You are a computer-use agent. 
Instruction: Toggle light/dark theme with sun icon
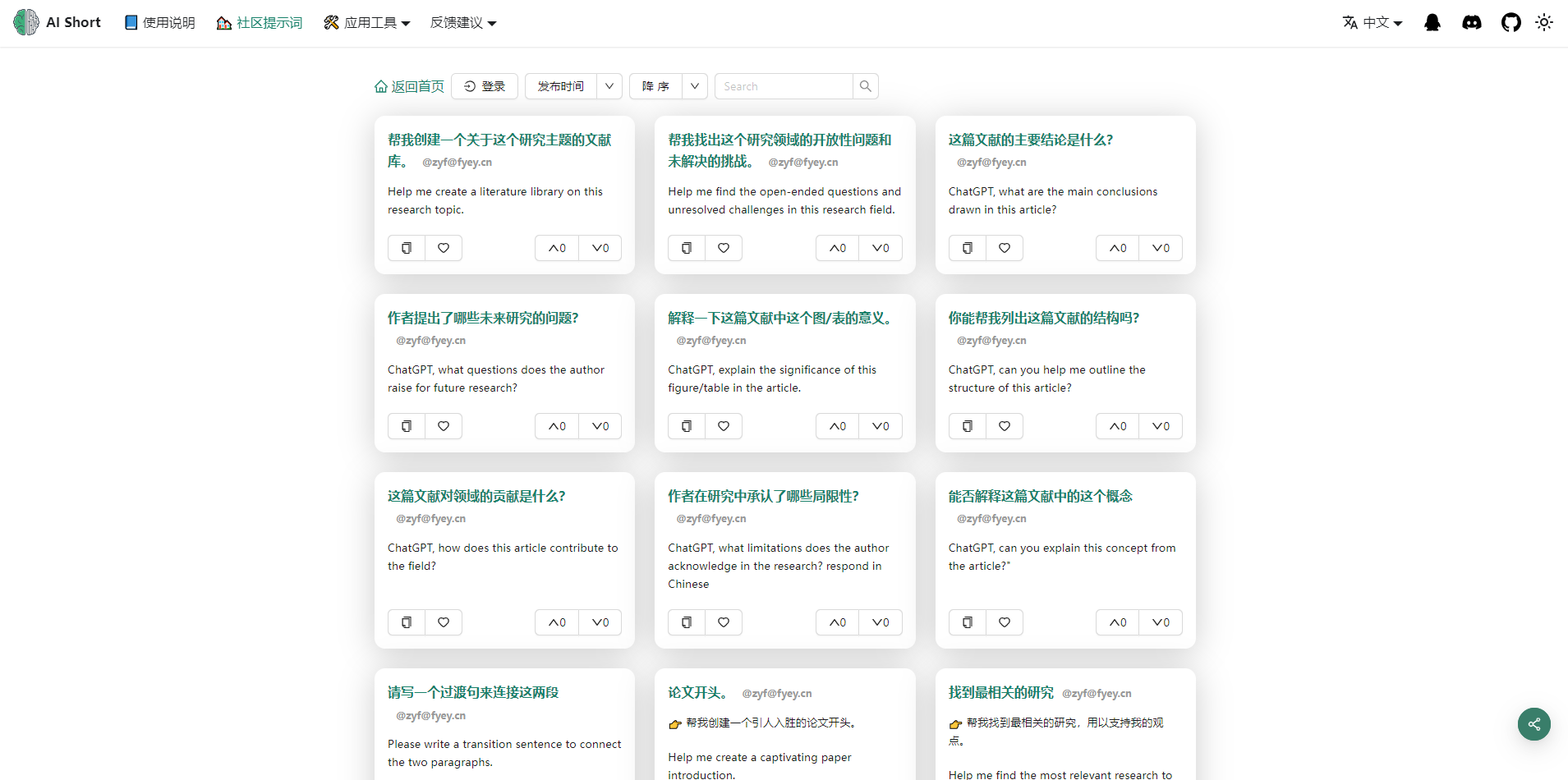click(1543, 23)
